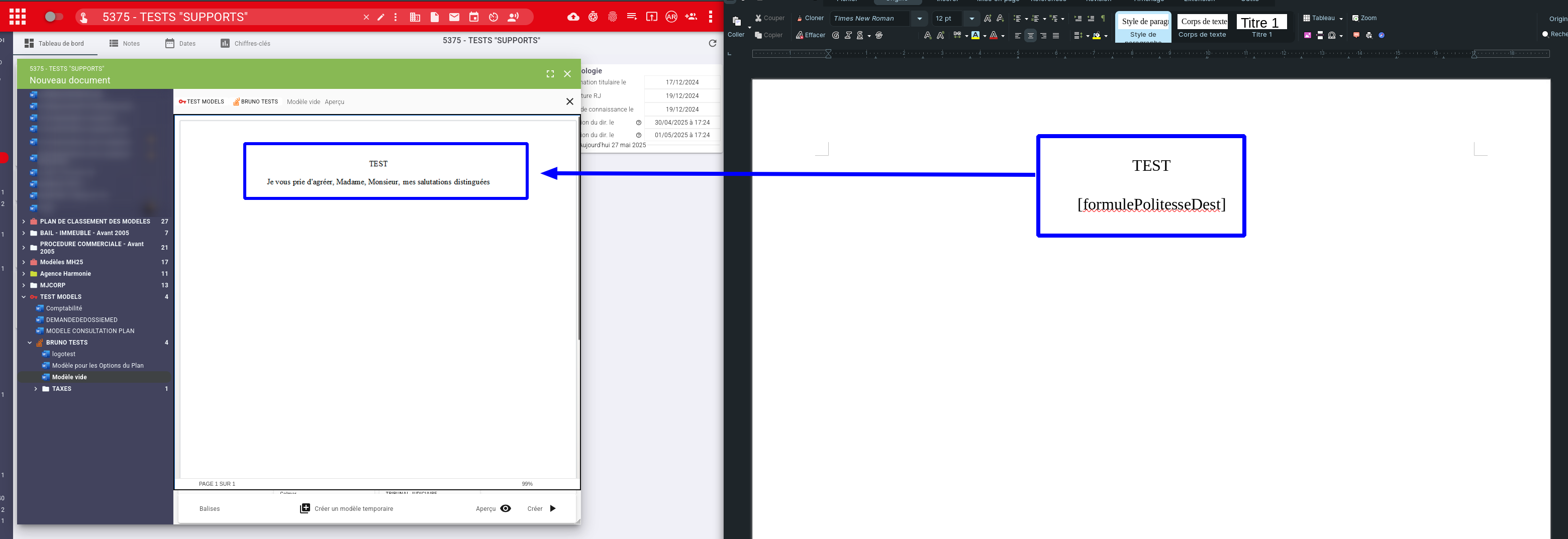Insert image icon in Writer toolbar
The width and height of the screenshot is (1568, 539).
pyautogui.click(x=1308, y=35)
